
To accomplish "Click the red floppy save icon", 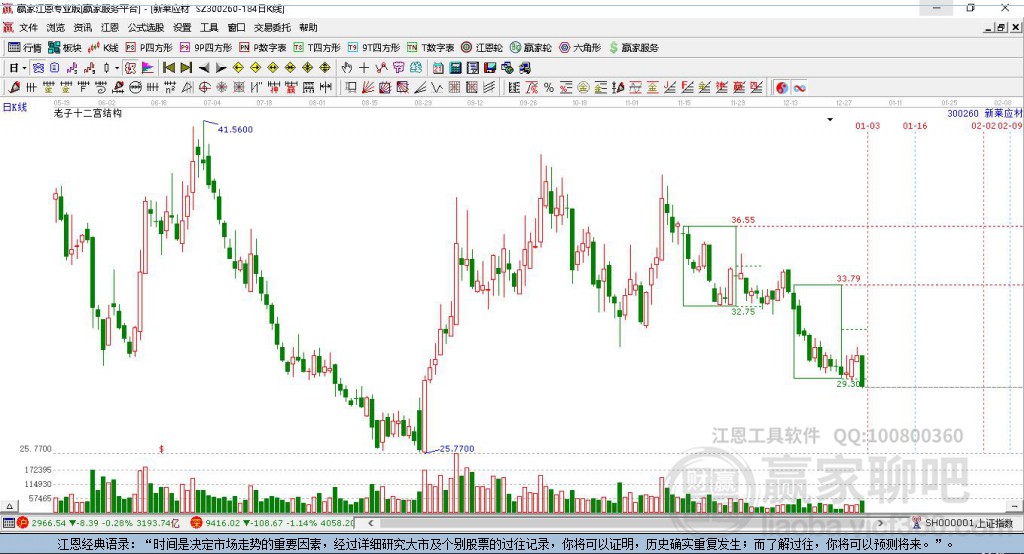I will 490,68.
